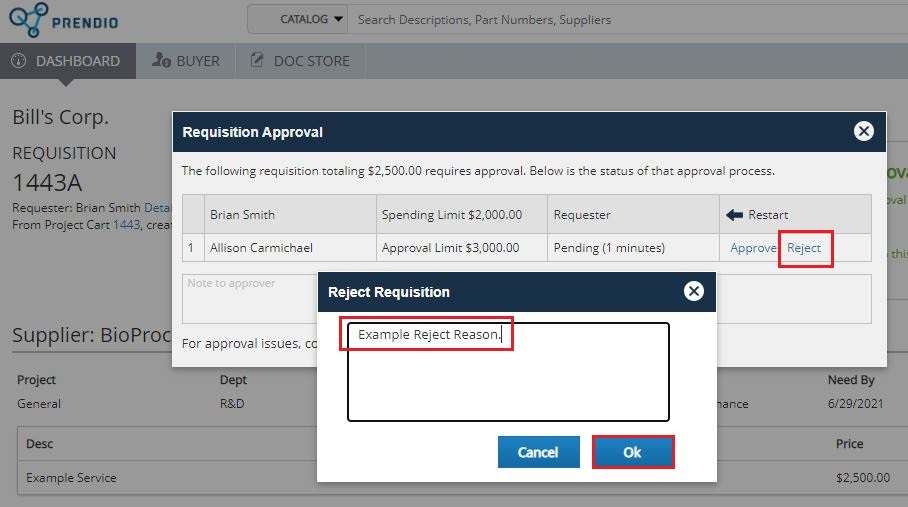
Task: Click the Reject link for Allison Carmichael
Action: (x=804, y=248)
